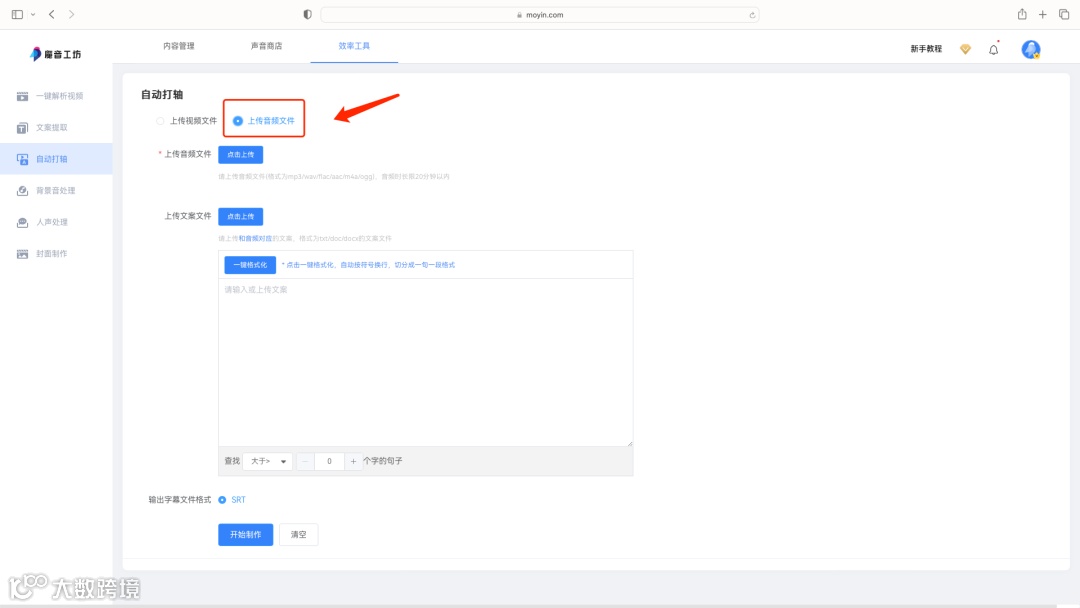Click the audio format hint text
The width and height of the screenshot is (1080, 608).
(334, 177)
